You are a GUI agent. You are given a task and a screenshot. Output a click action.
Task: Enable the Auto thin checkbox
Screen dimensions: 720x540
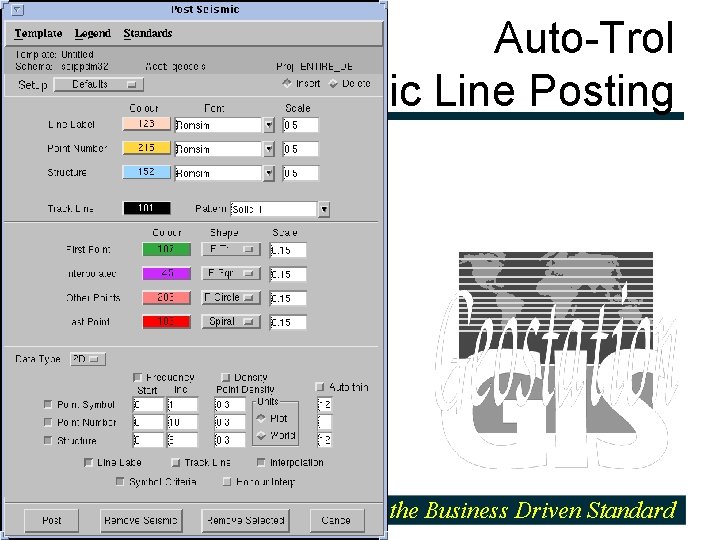[x=320, y=387]
